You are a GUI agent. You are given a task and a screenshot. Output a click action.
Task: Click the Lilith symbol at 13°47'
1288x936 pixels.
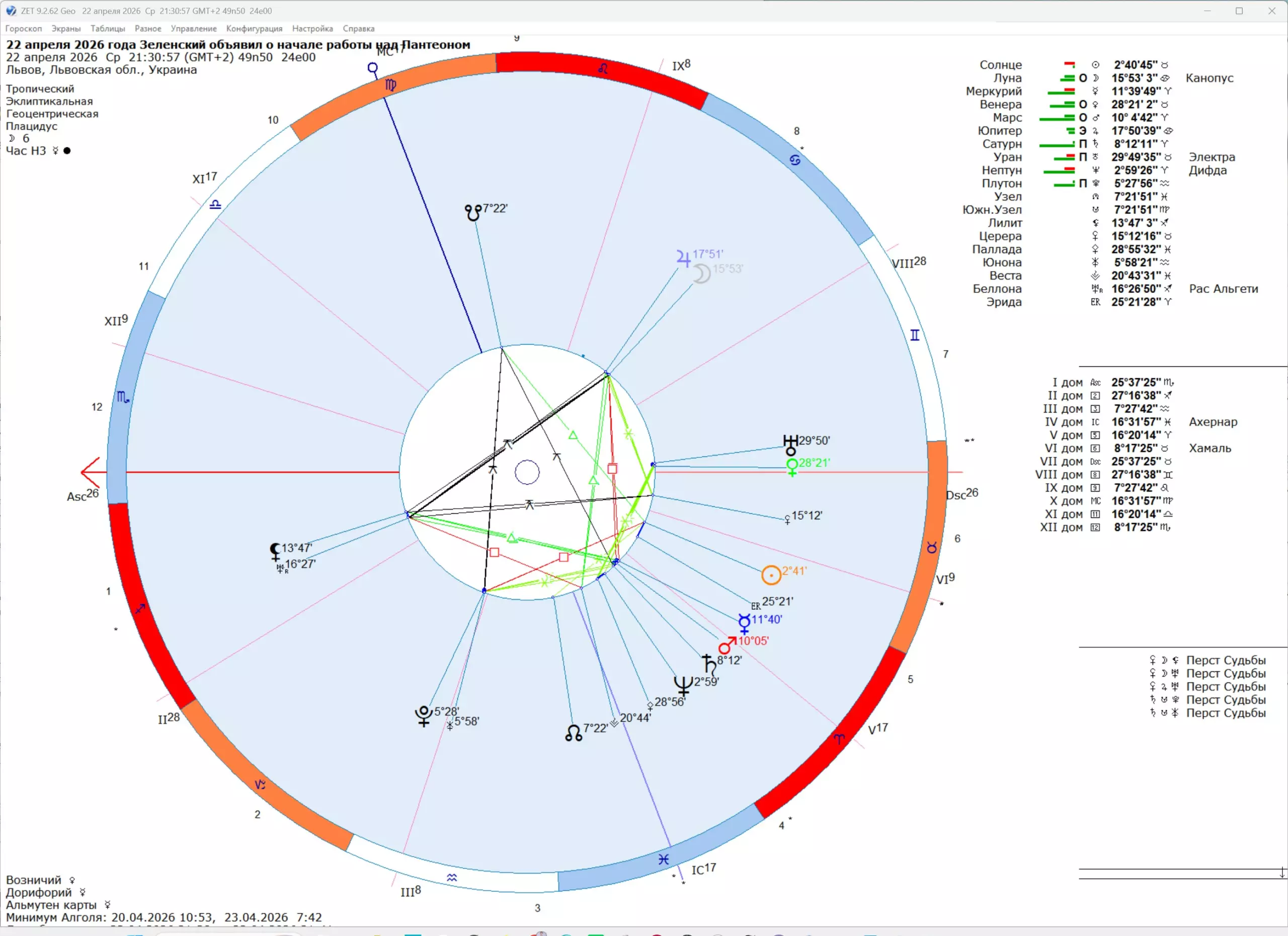[x=275, y=552]
